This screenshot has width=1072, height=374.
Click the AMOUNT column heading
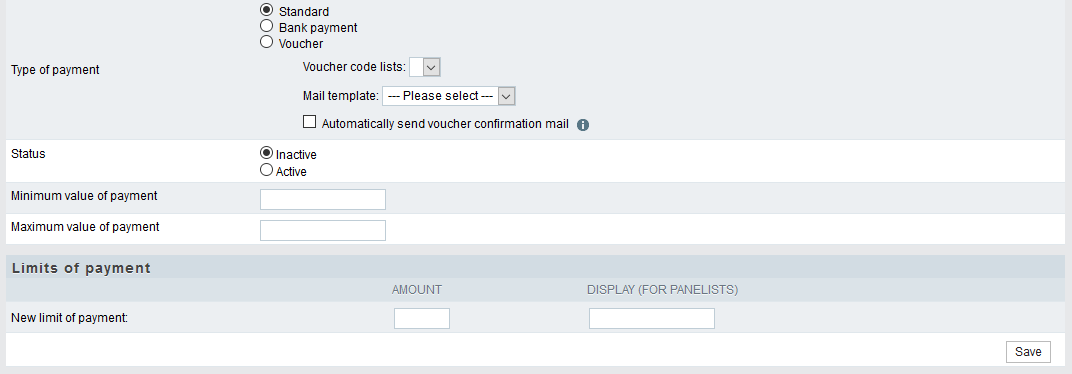click(416, 290)
